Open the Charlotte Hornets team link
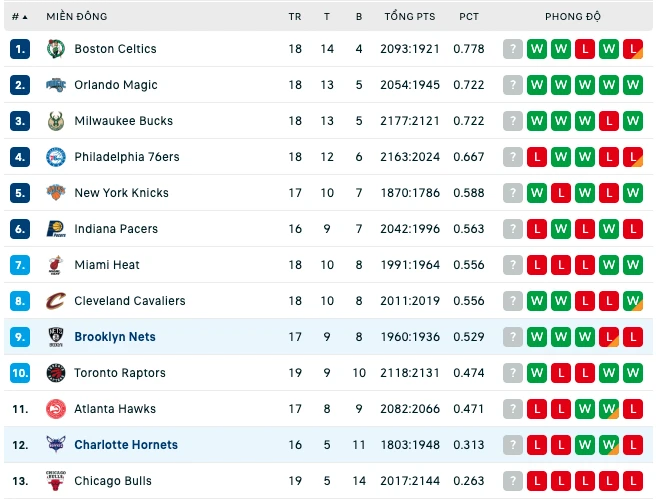 click(126, 445)
